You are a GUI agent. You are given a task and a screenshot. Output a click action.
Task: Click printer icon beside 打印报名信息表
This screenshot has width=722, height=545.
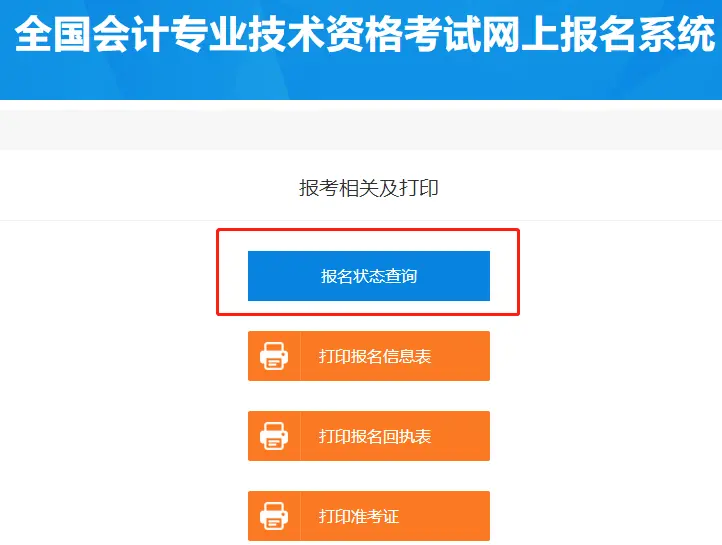coord(274,356)
